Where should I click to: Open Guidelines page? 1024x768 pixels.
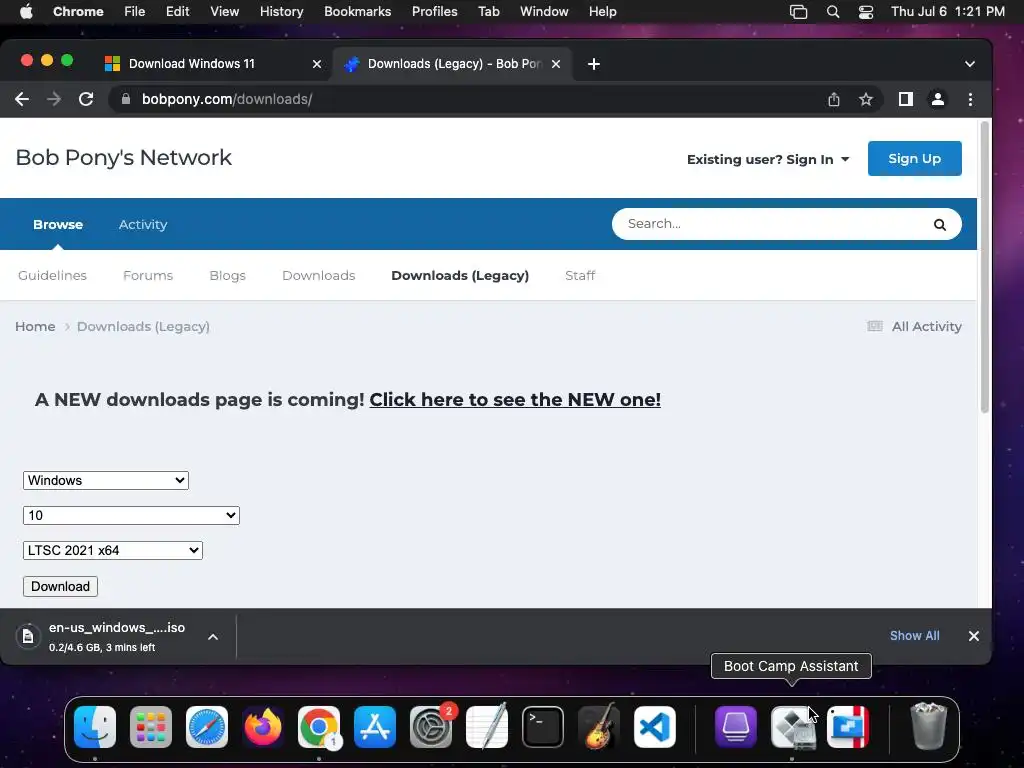(x=52, y=276)
